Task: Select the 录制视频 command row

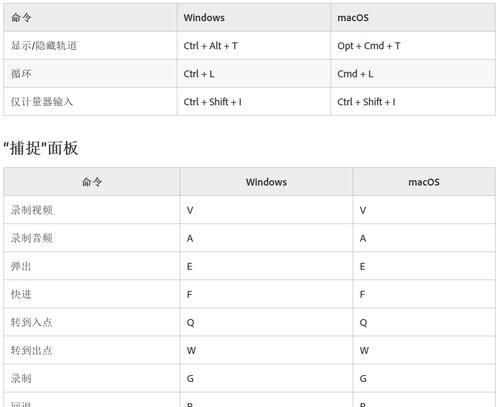Action: pos(249,210)
